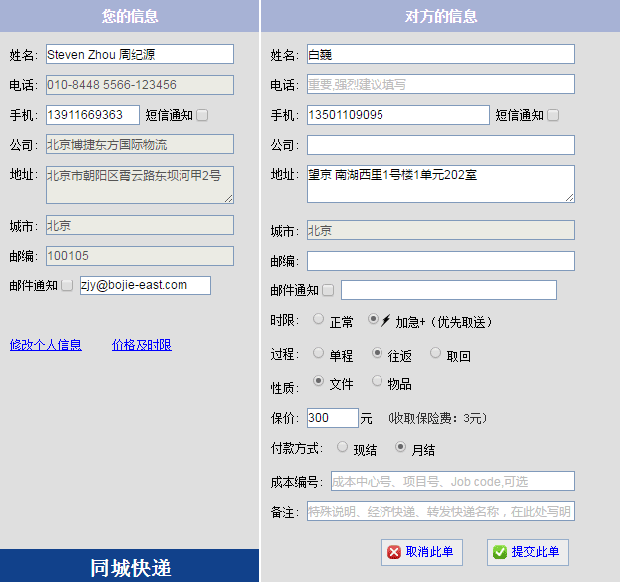Open 价格及时限 link
Image resolution: width=620 pixels, height=582 pixels.
tap(142, 345)
